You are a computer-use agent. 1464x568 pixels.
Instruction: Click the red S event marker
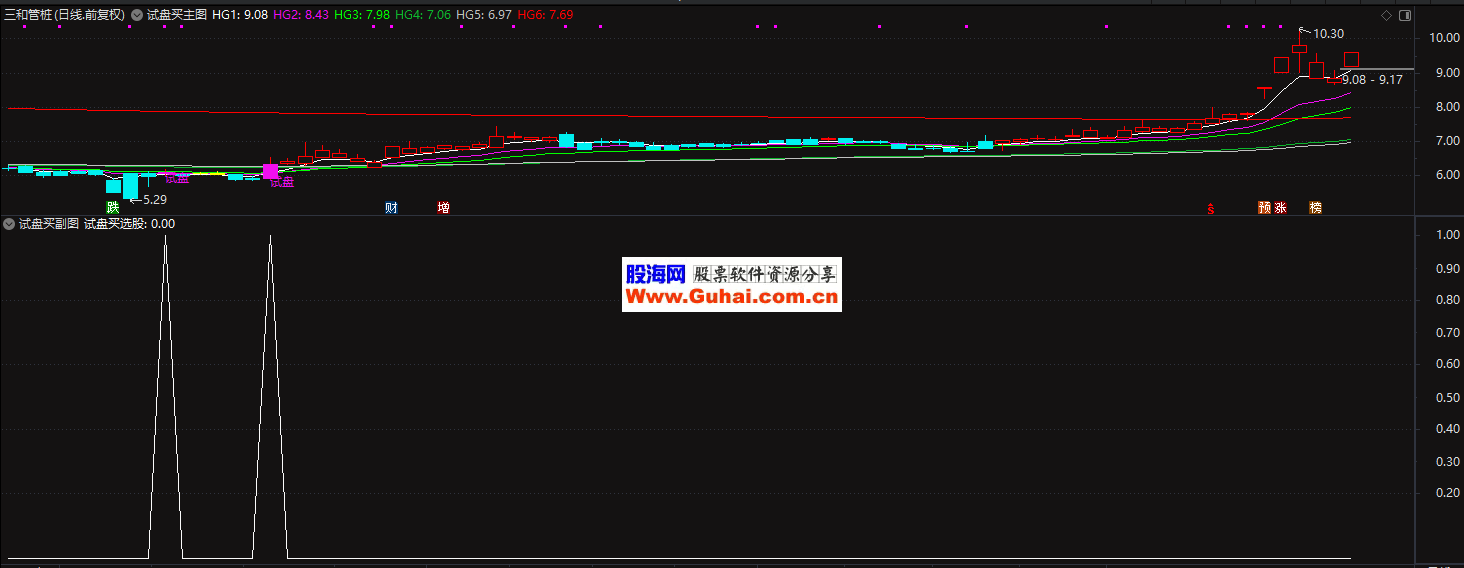1211,208
